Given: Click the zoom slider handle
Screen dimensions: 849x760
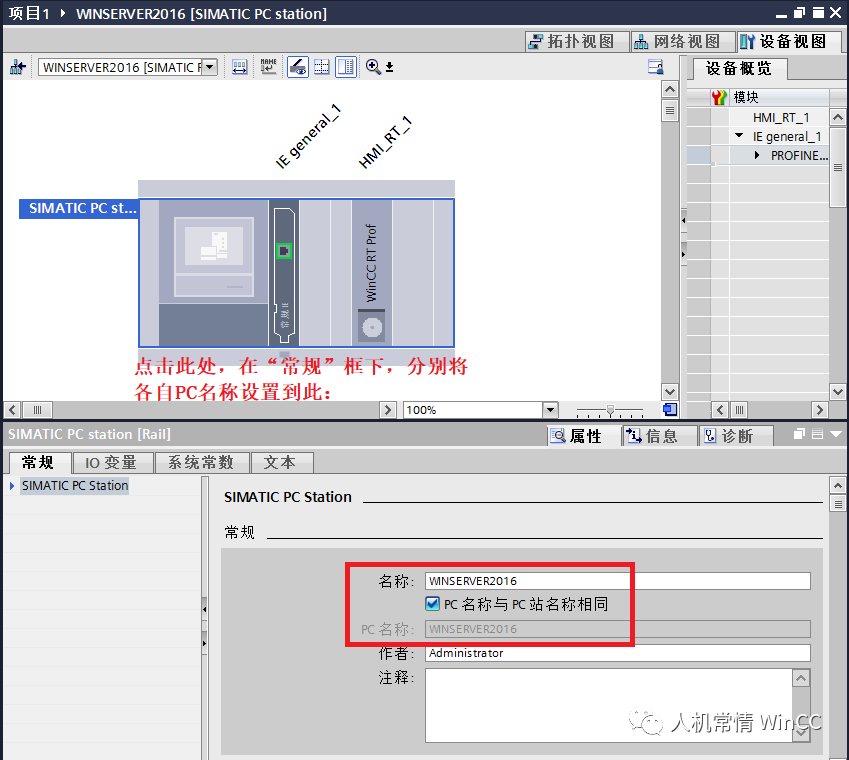Looking at the screenshot, I should [x=610, y=410].
